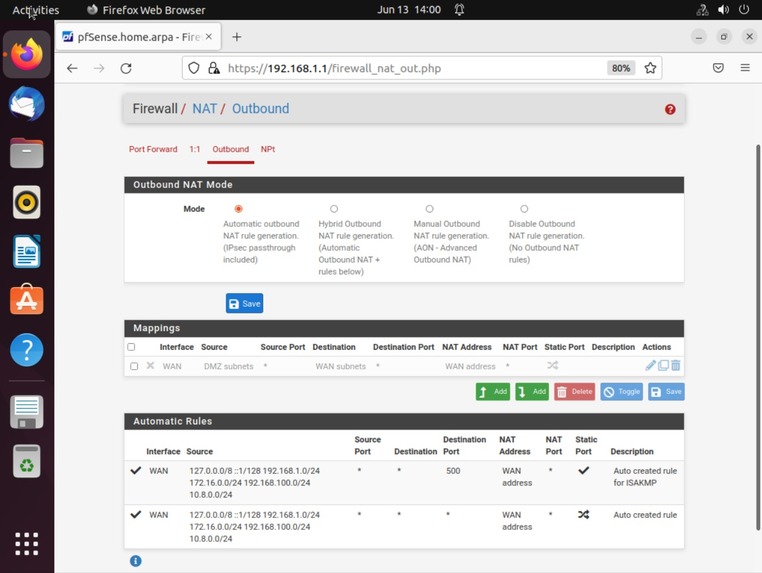Viewport: 762px width, 573px height.
Task: Switch to the NPt tab
Action: [x=268, y=149]
